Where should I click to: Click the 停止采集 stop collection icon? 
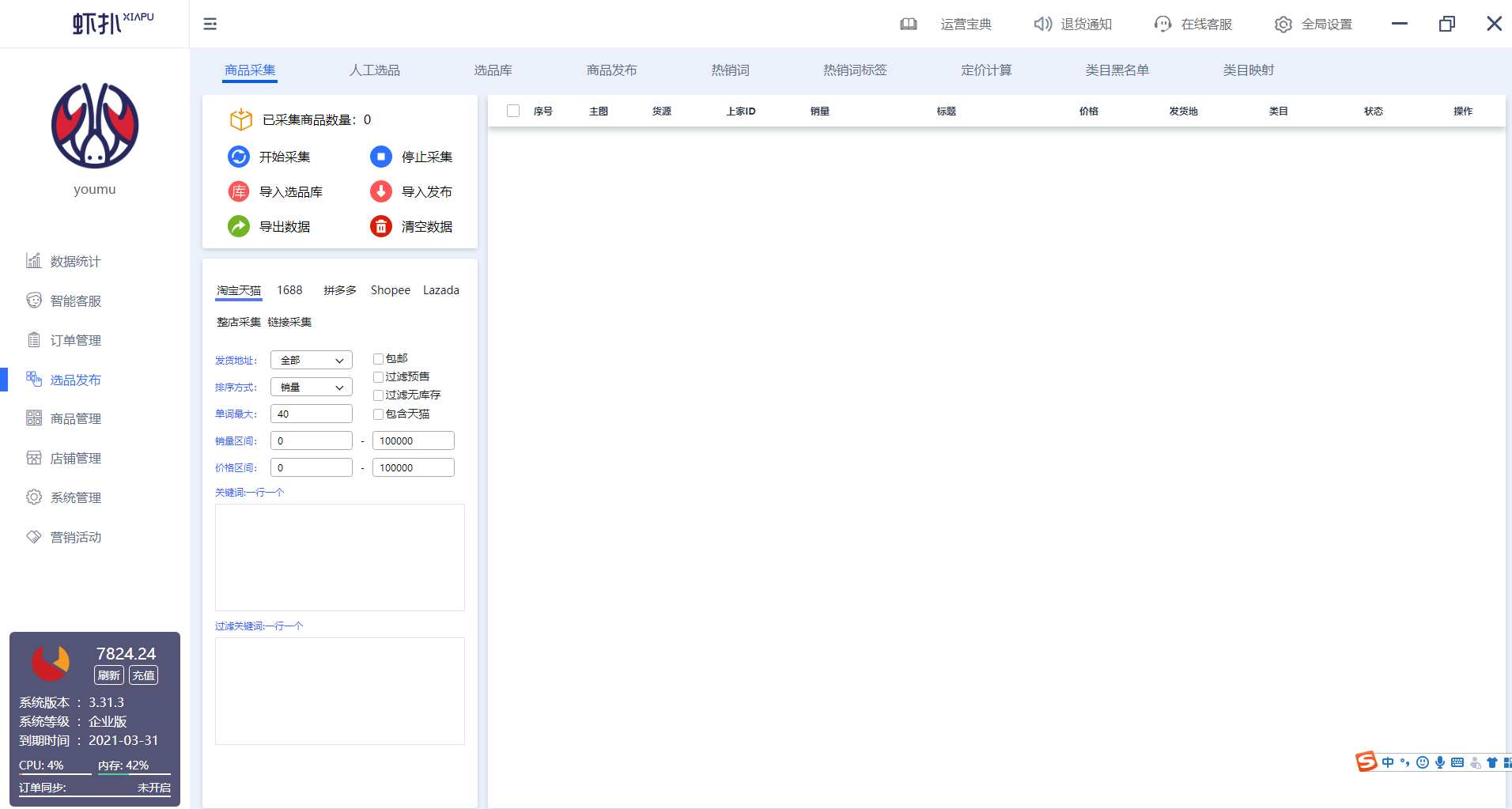(380, 157)
